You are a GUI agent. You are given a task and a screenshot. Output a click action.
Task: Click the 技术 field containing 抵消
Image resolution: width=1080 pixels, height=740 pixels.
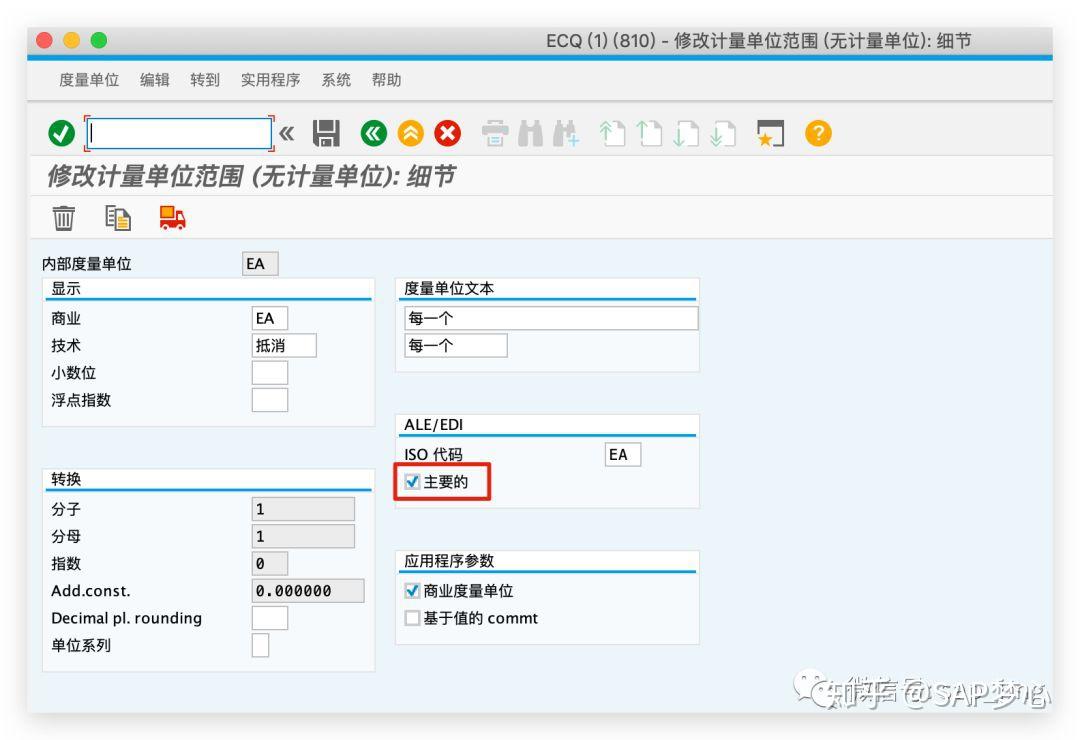click(x=284, y=345)
